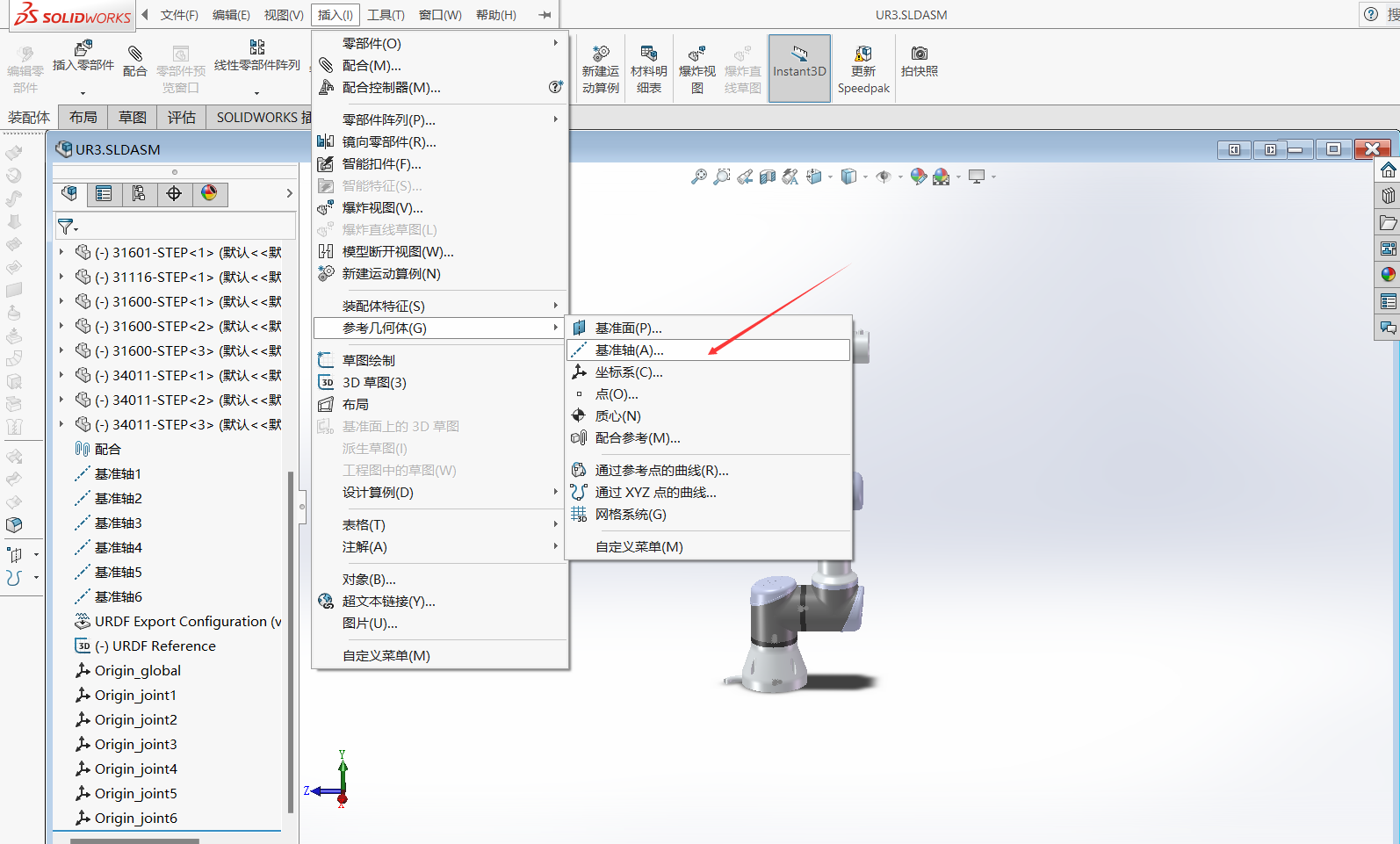
Task: Choose Center of Mass (质心) entry
Action: tap(709, 415)
